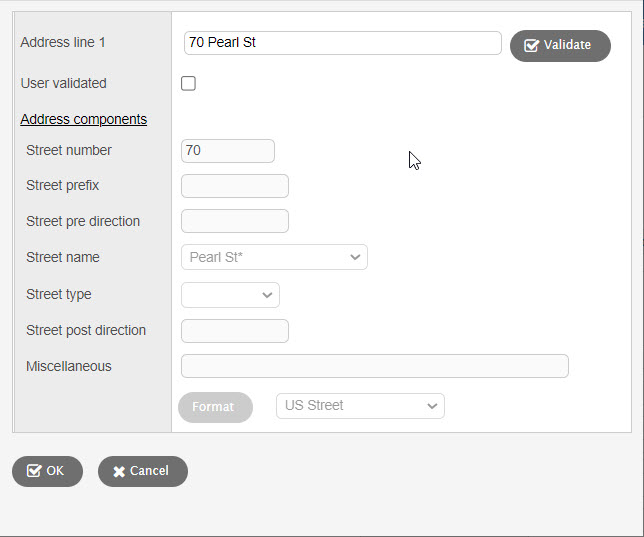Focus the Street number field
This screenshot has width=644, height=537.
pyautogui.click(x=227, y=151)
